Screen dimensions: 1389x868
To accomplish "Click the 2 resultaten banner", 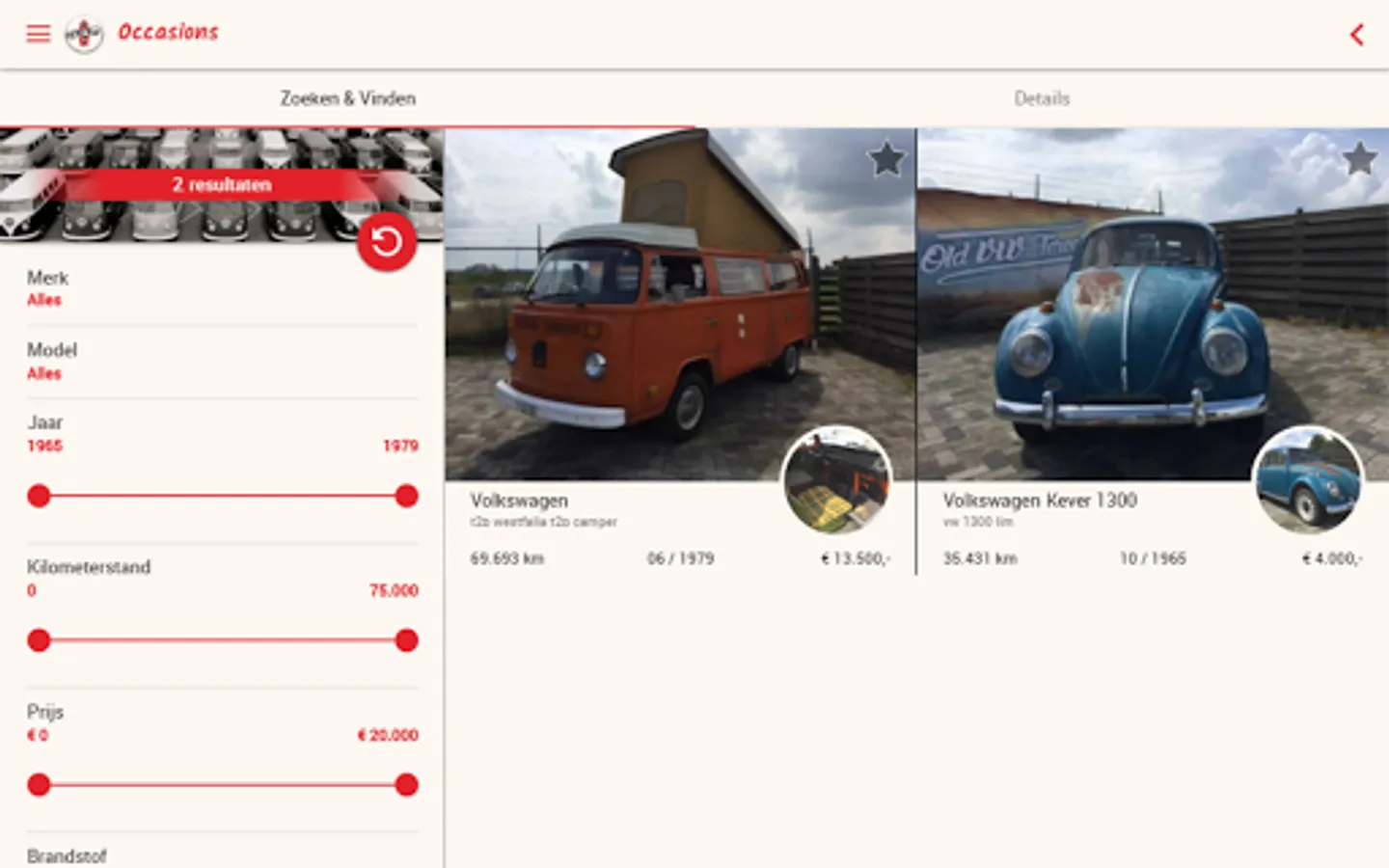I will click(222, 184).
